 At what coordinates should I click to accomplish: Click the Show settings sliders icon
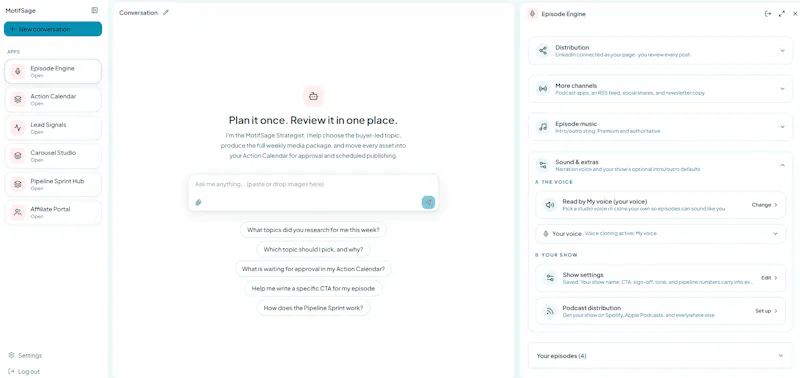coord(550,278)
